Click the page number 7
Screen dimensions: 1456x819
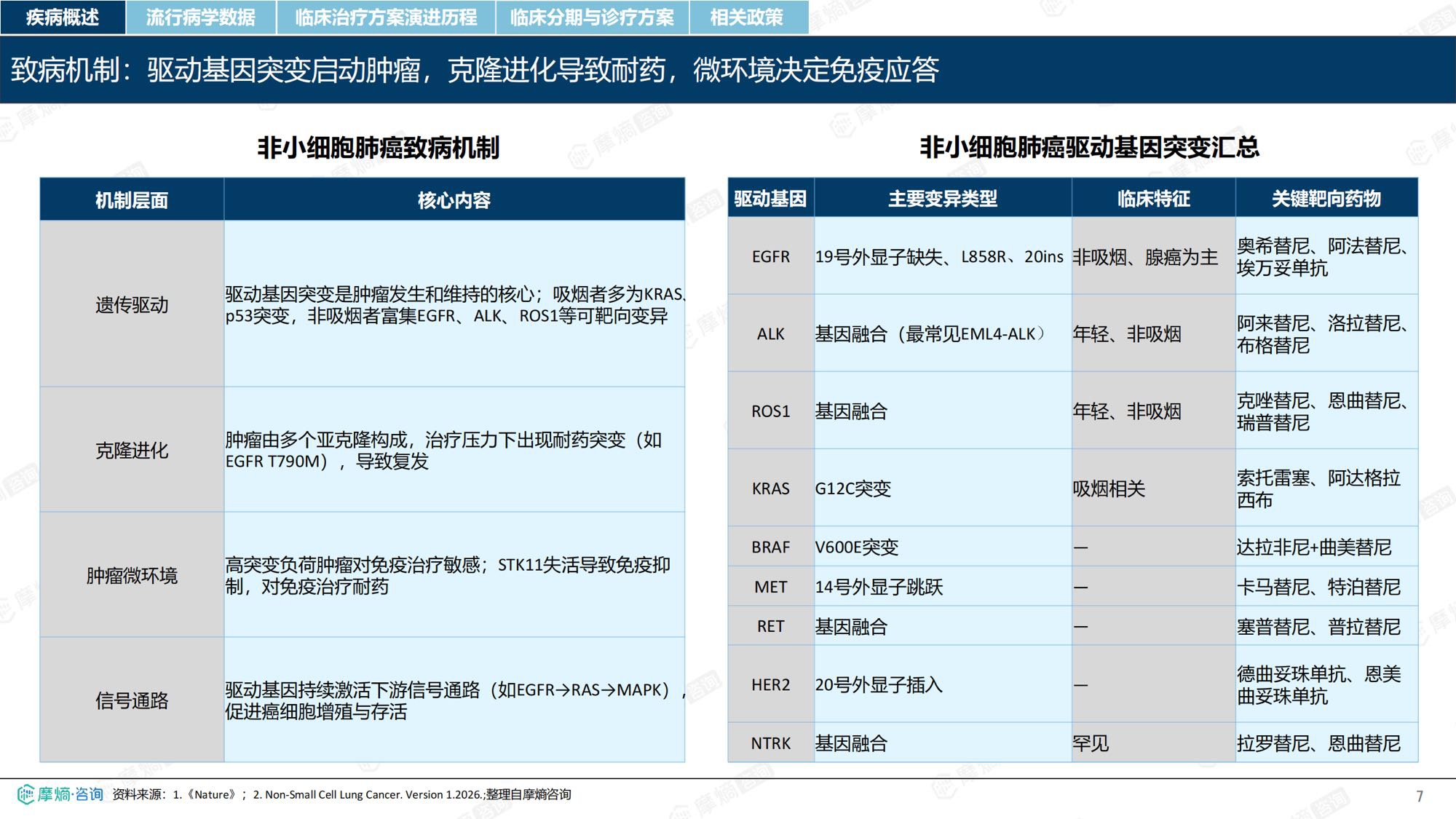[1419, 796]
